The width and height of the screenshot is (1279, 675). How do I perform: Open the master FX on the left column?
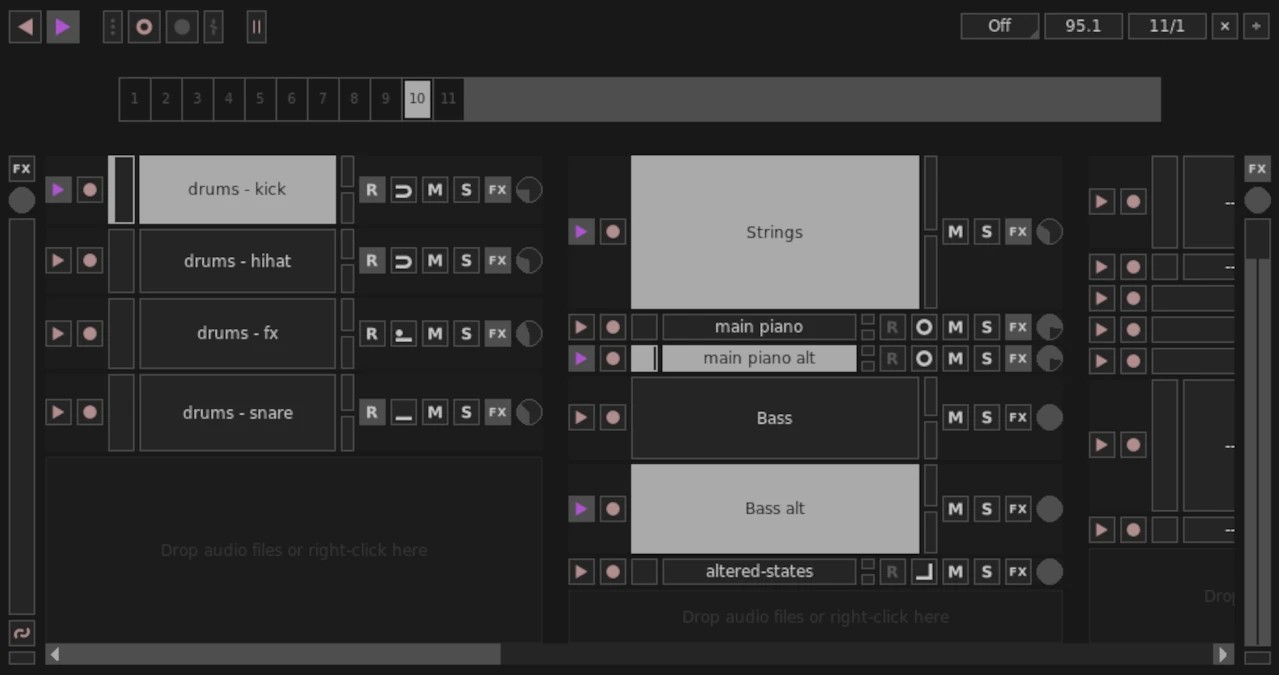[20, 168]
